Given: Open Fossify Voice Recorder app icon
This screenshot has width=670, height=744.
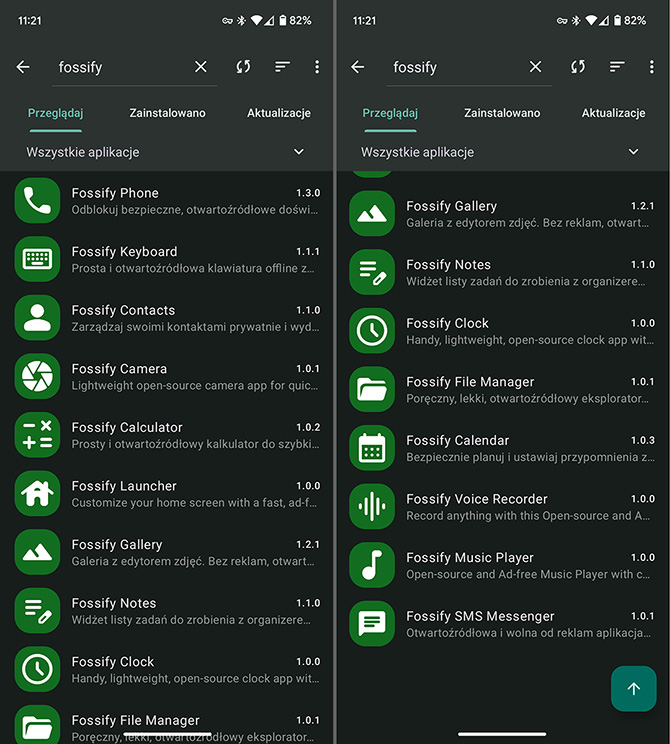Looking at the screenshot, I should (x=372, y=506).
